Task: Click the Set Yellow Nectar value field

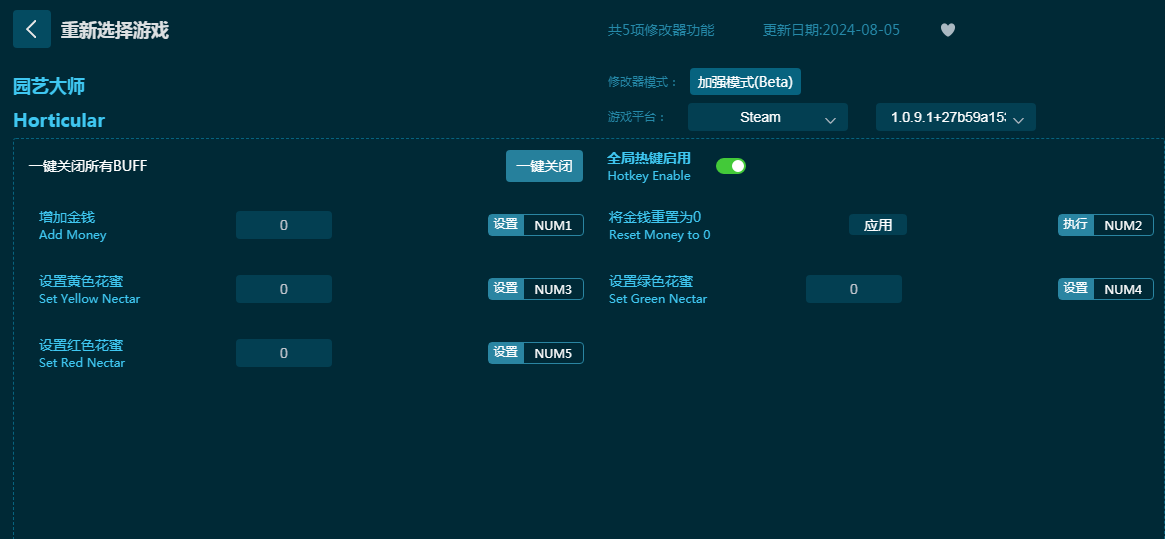Action: coord(283,289)
